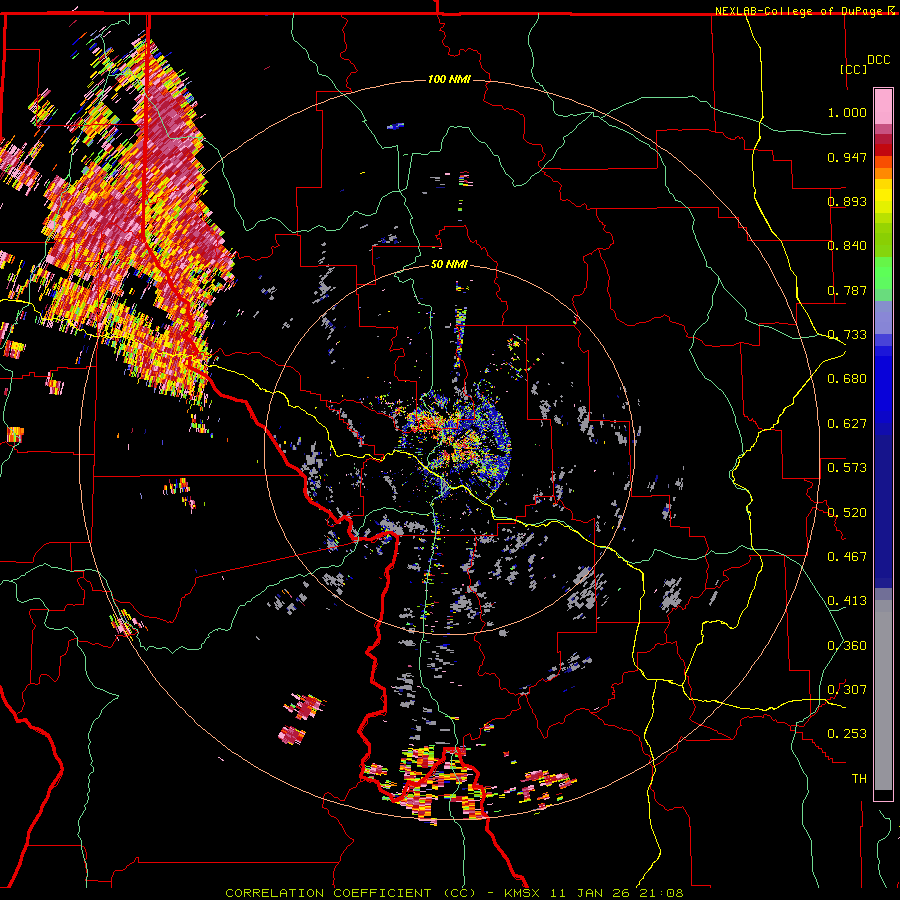This screenshot has width=900, height=900.
Task: Select the 0.413 scale value
Action: [847, 601]
